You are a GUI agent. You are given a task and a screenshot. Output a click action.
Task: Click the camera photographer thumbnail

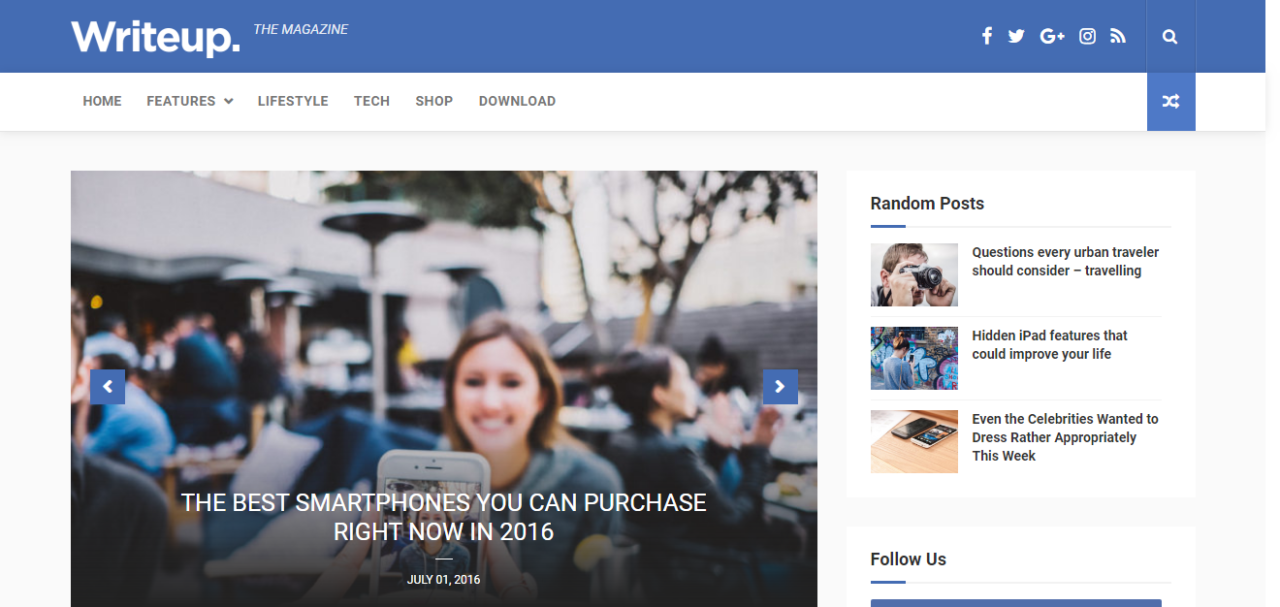[914, 275]
